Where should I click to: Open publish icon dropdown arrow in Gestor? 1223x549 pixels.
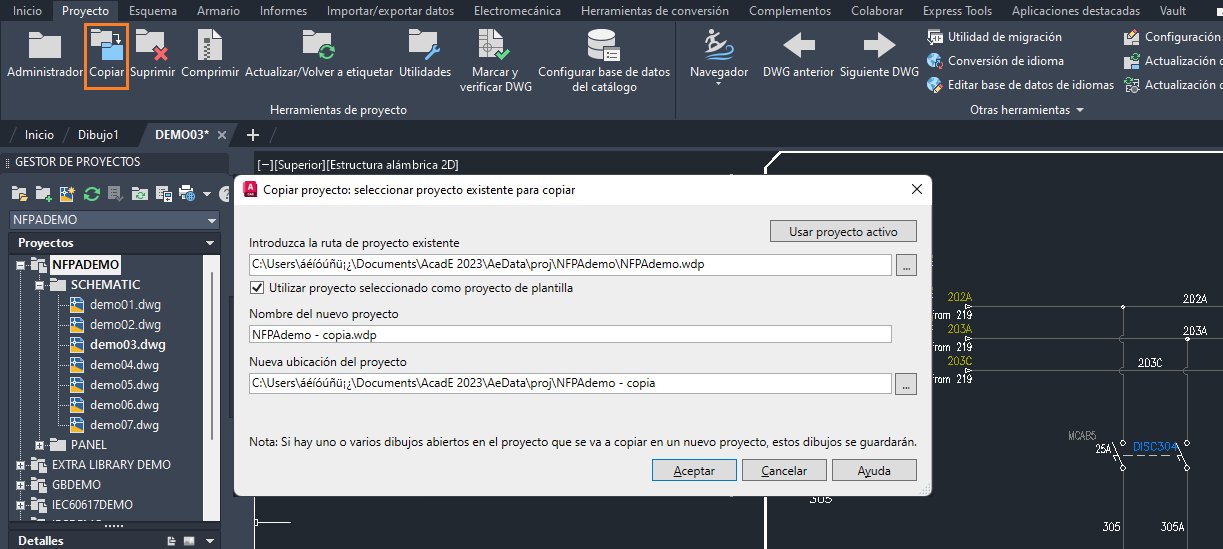point(206,194)
